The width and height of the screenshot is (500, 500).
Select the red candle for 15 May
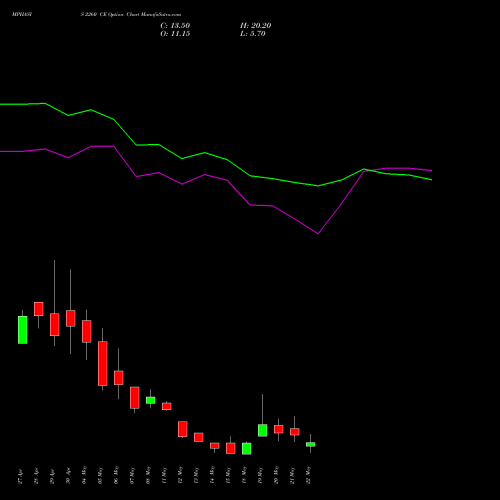(x=231, y=448)
